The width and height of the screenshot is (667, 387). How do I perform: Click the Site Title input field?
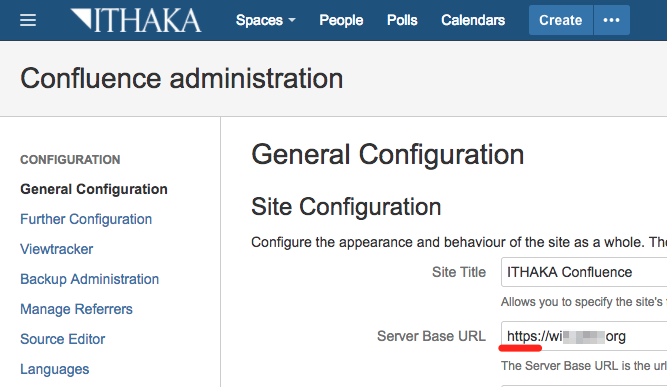(x=584, y=272)
